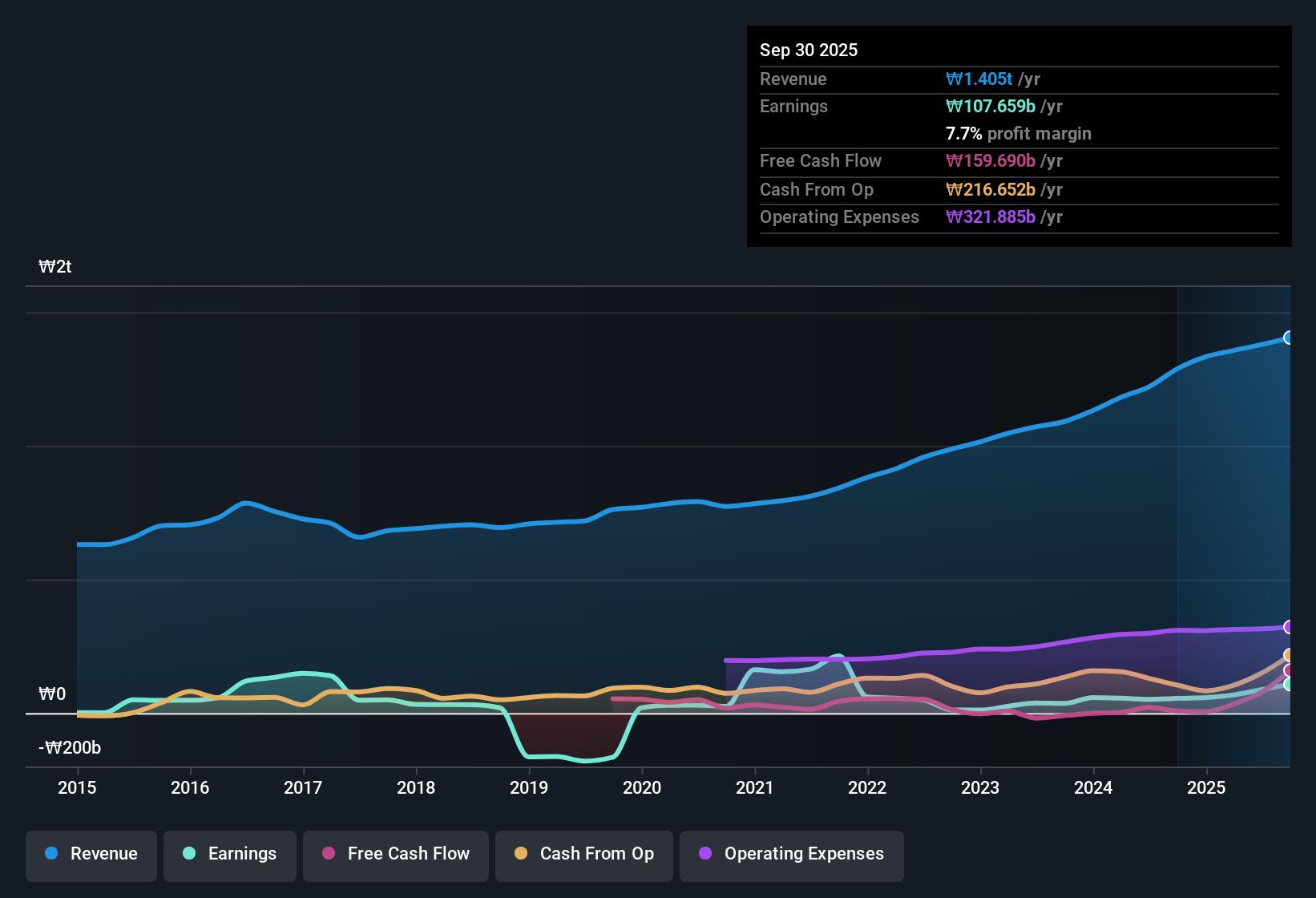1316x898 pixels.
Task: Click the Revenue endpoint marker on the chart
Action: coord(1288,338)
